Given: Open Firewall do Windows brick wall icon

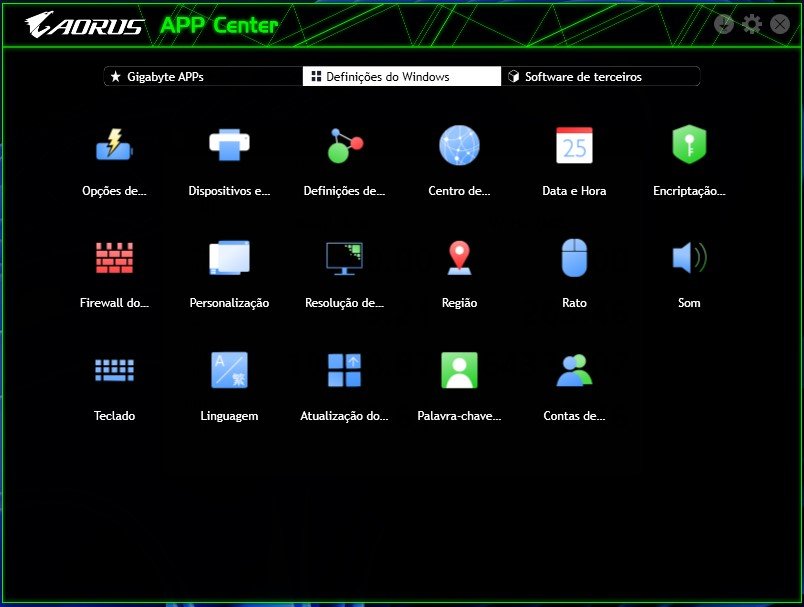Looking at the screenshot, I should (114, 258).
